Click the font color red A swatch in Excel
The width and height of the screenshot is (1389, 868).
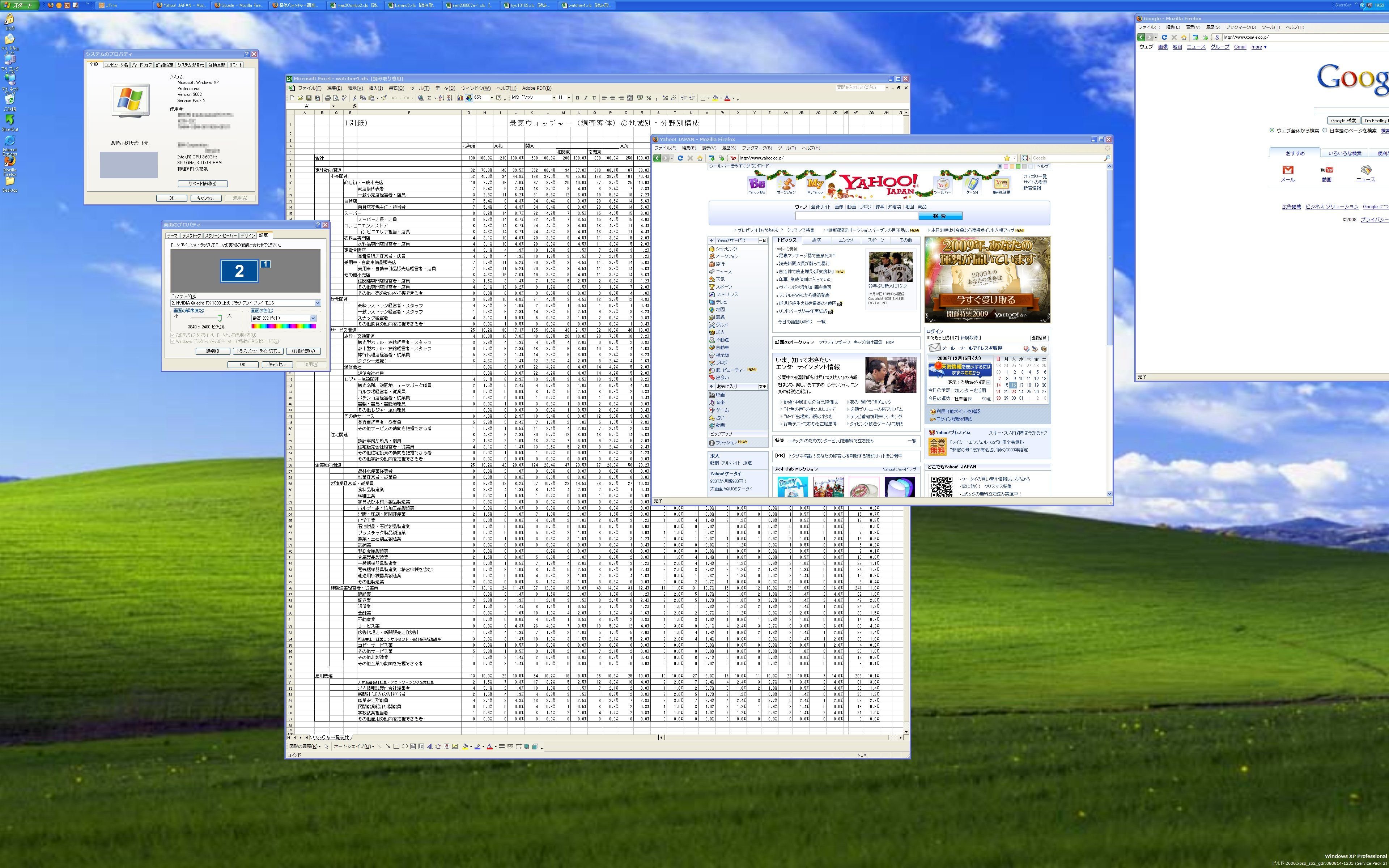[x=728, y=98]
